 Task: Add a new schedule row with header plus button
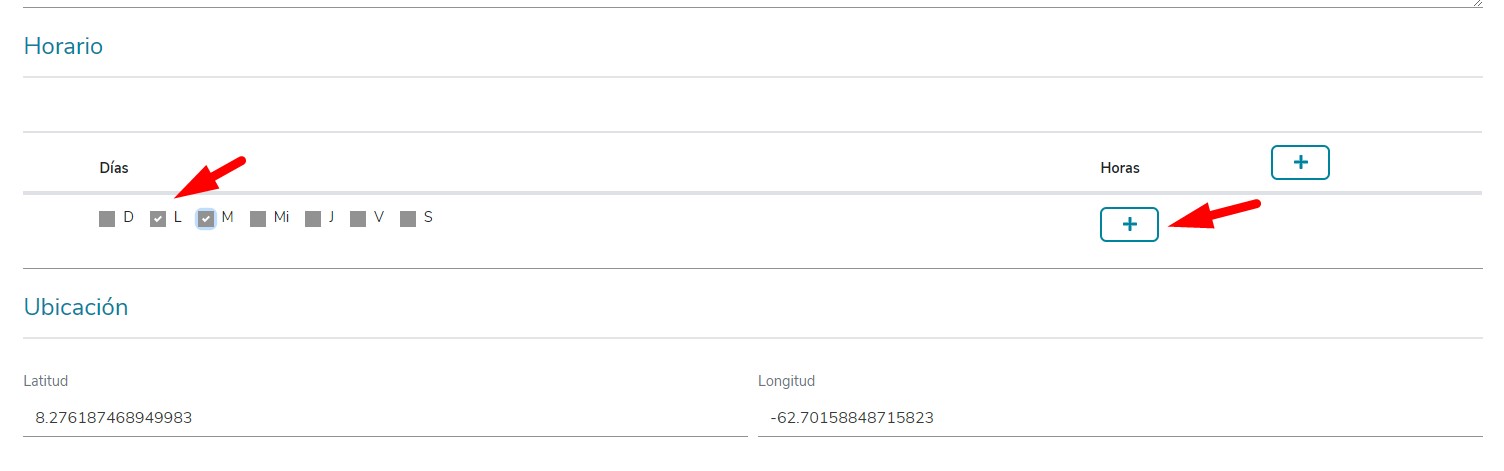[x=1299, y=162]
